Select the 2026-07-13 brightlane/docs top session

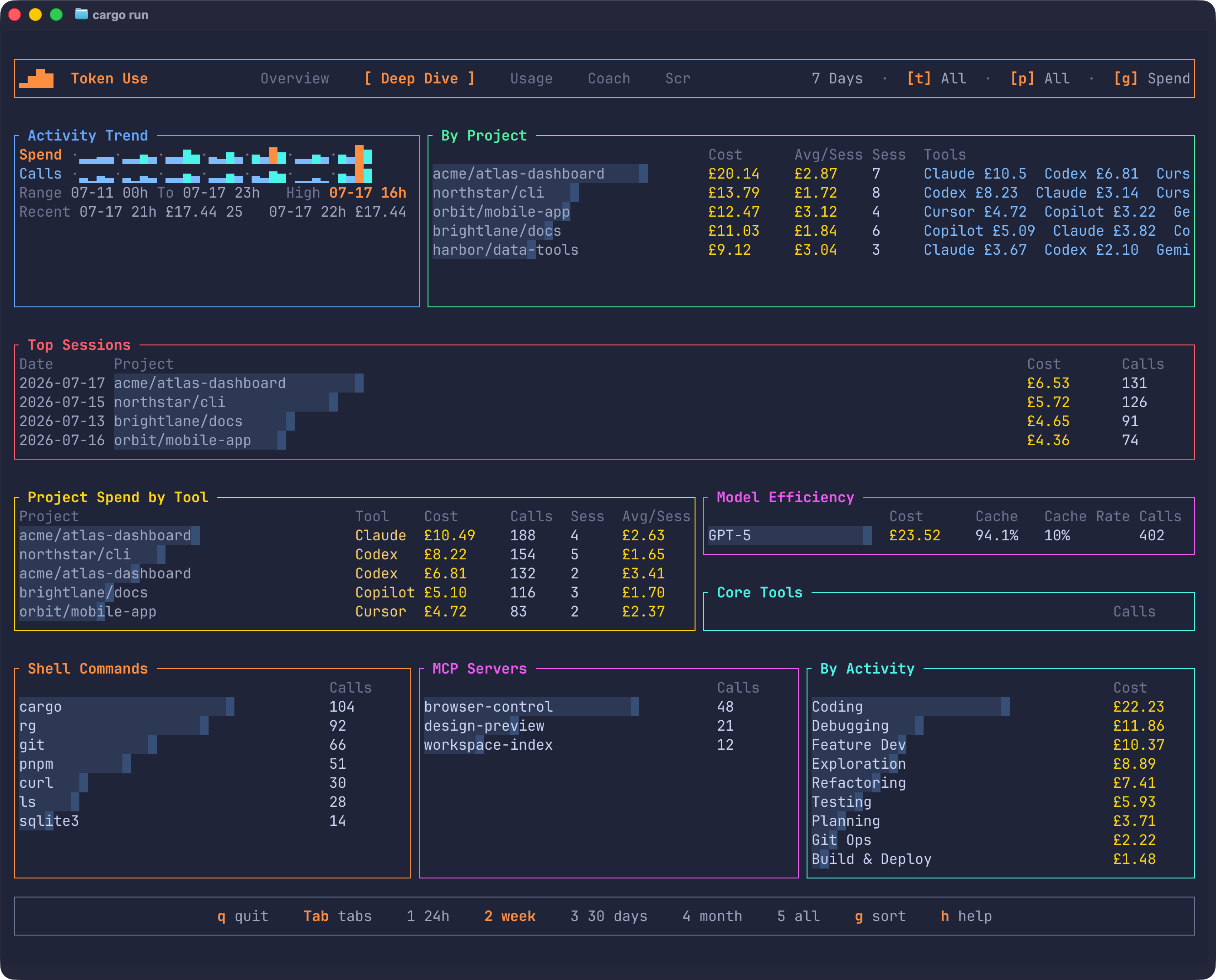(605, 421)
